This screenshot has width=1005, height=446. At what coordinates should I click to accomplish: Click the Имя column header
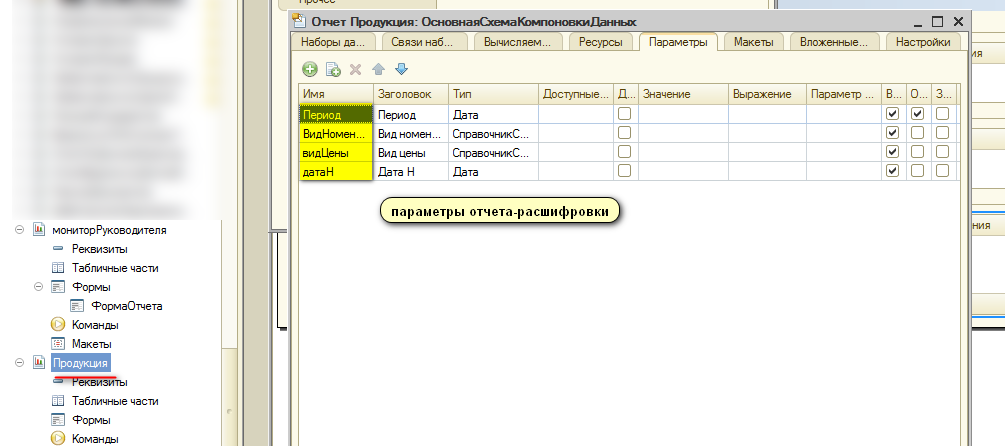click(x=335, y=93)
